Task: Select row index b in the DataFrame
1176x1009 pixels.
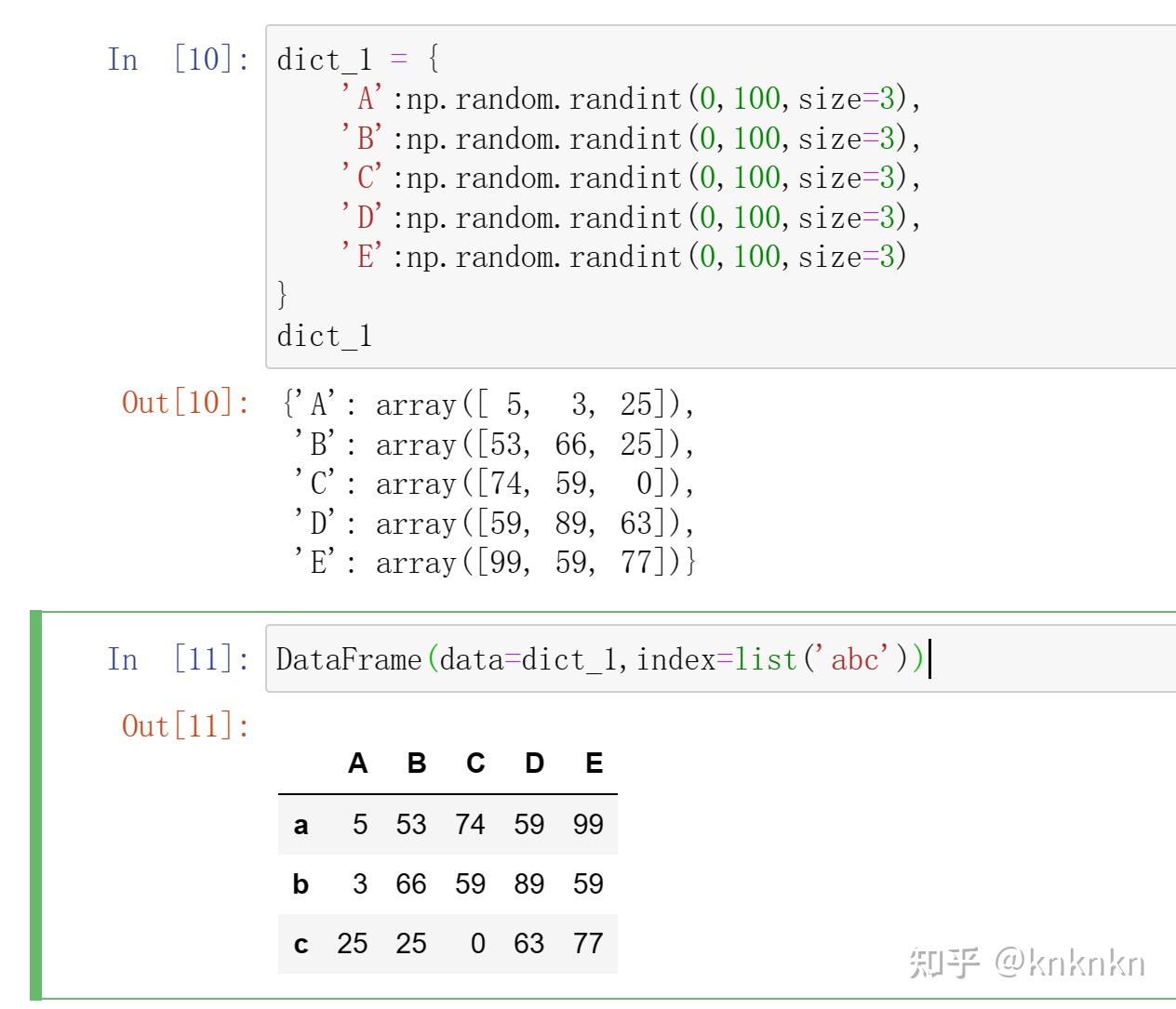Action: 301,883
